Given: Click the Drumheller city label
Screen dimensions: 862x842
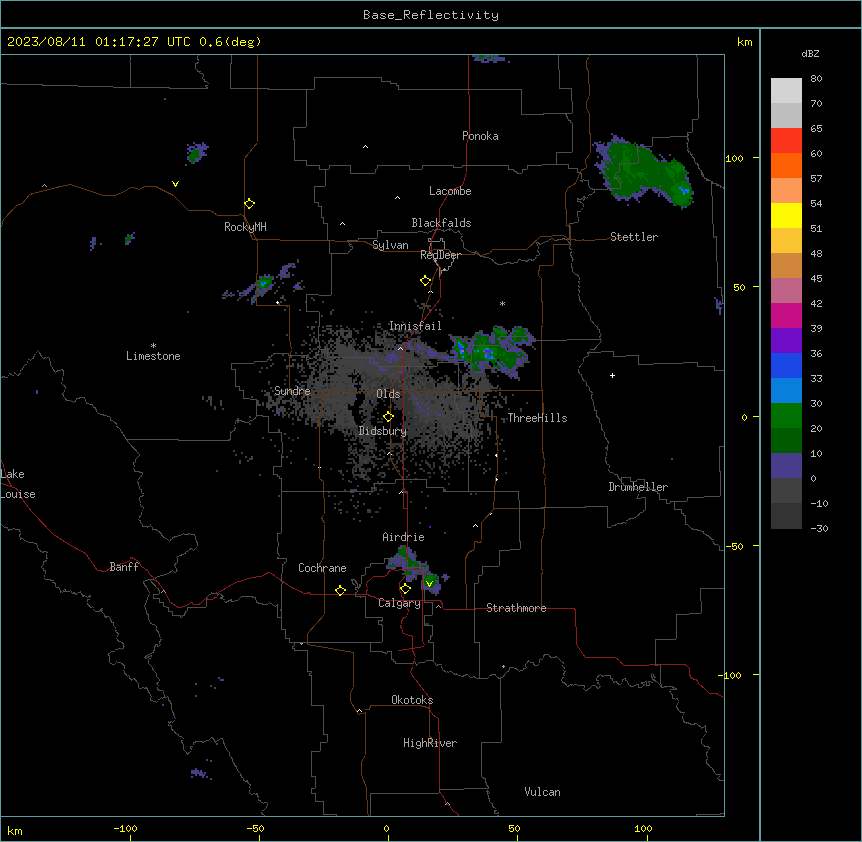Looking at the screenshot, I should click(638, 487).
